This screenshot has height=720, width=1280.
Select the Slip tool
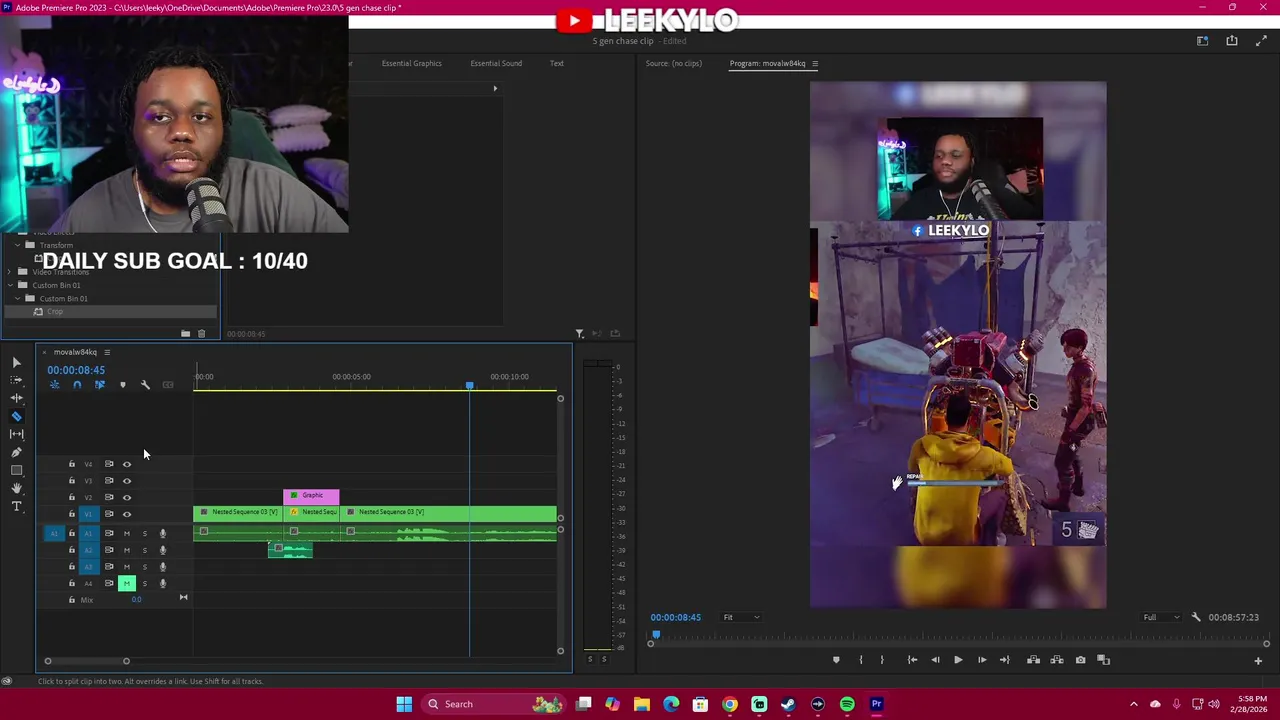(16, 434)
